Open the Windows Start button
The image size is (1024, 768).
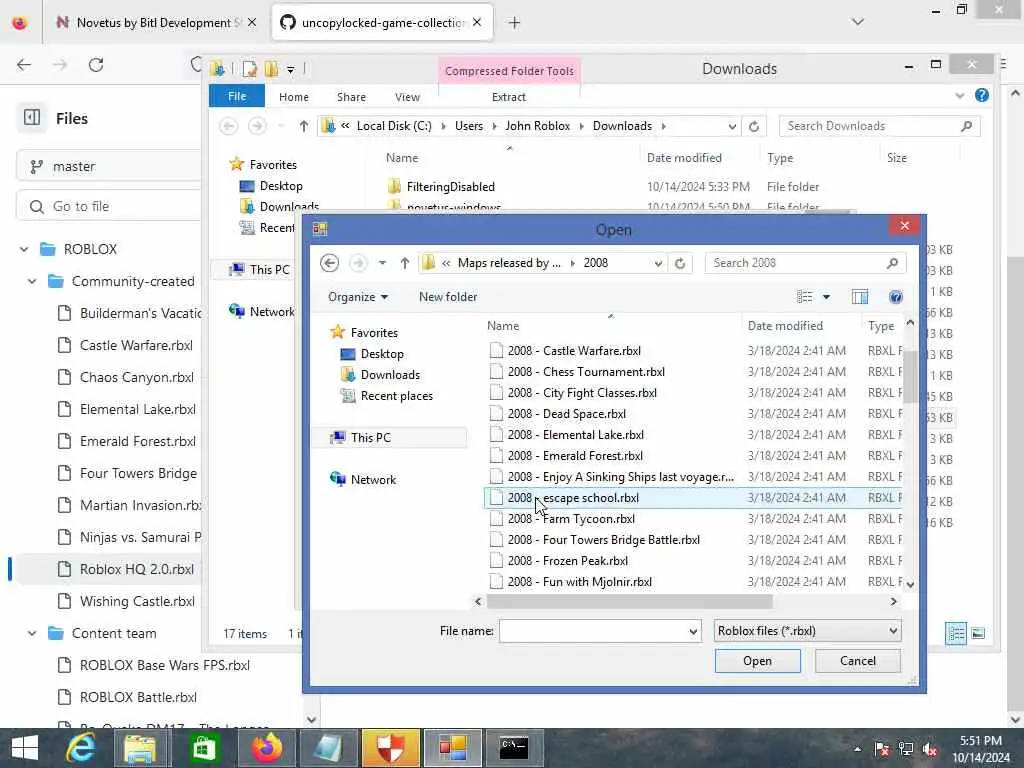tap(25, 748)
